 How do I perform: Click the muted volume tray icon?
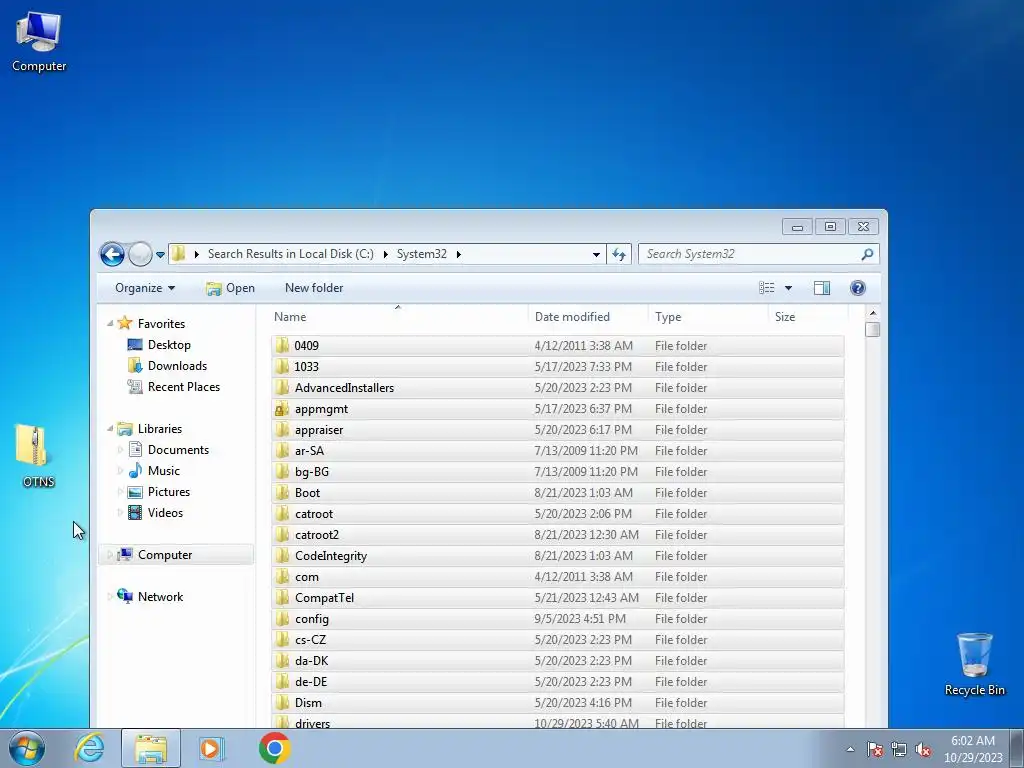(923, 749)
